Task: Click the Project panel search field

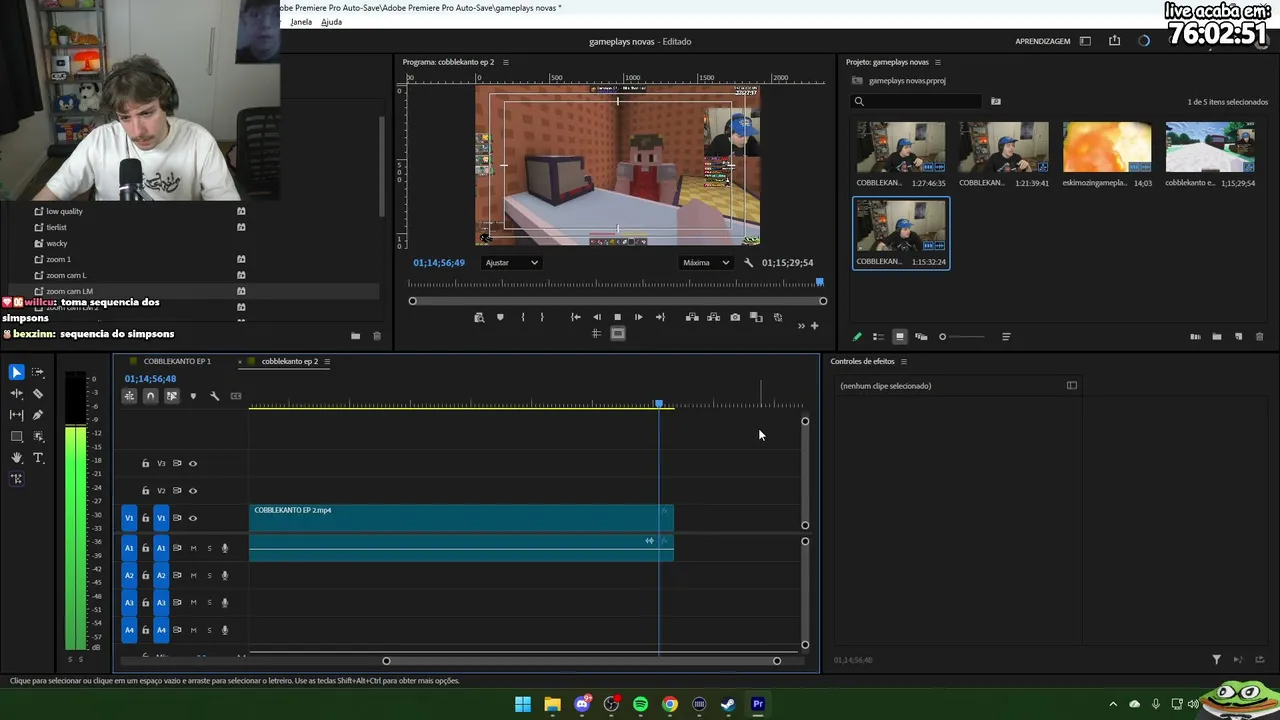Action: [917, 101]
